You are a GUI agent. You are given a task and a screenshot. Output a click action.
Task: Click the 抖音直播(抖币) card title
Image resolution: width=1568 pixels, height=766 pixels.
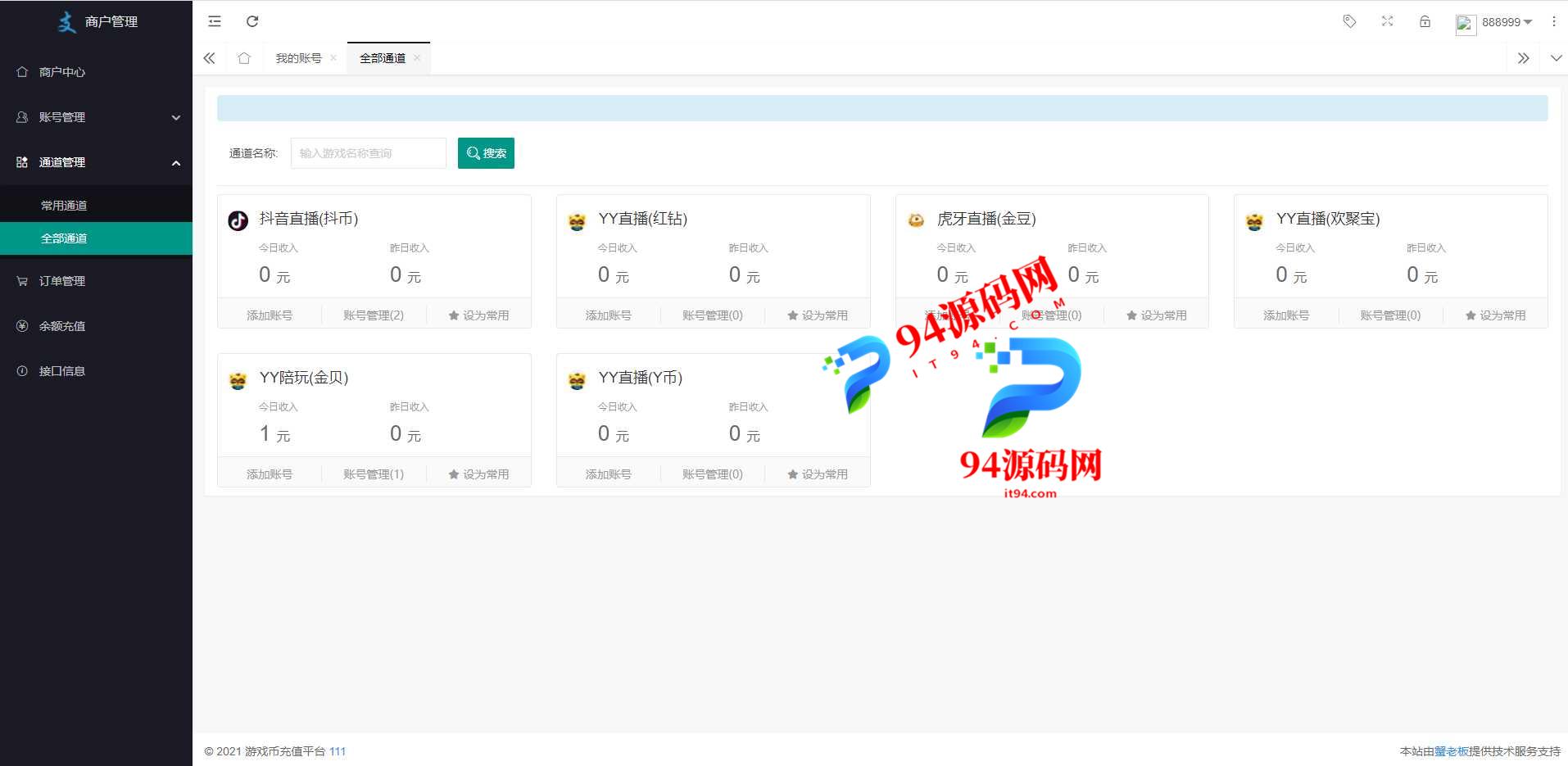coord(309,219)
